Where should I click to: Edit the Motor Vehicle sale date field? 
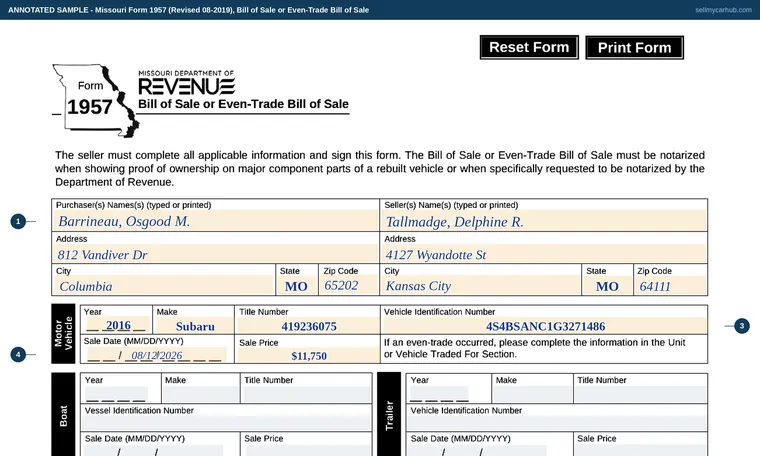155,355
